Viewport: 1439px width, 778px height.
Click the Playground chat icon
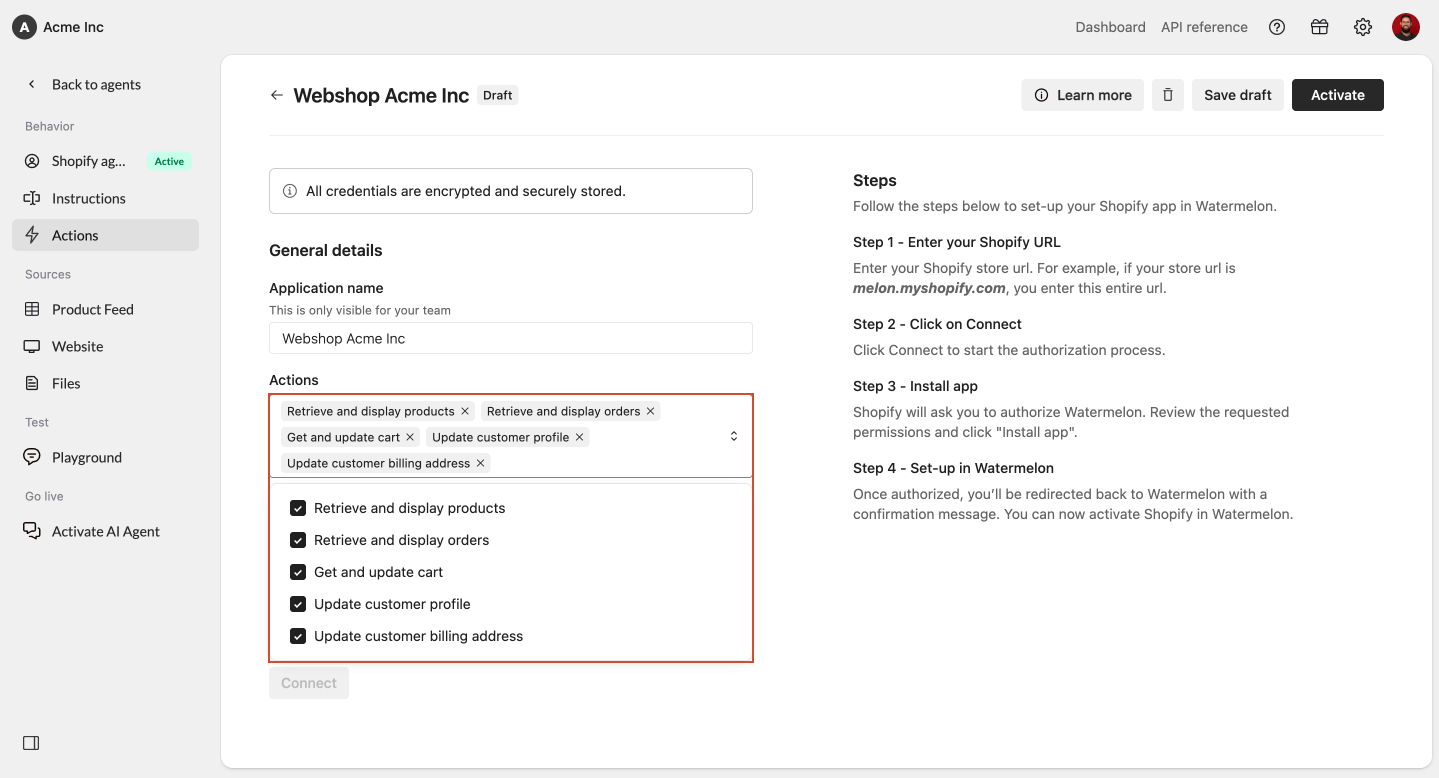(32, 457)
